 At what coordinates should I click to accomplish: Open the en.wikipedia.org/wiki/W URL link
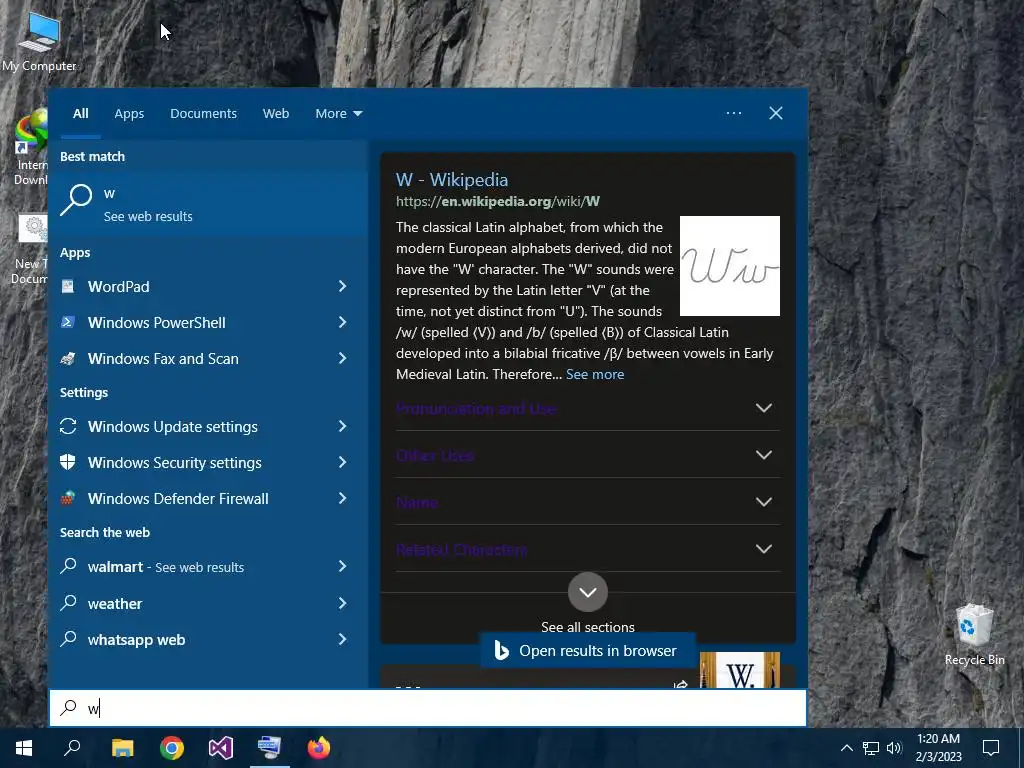coord(498,201)
